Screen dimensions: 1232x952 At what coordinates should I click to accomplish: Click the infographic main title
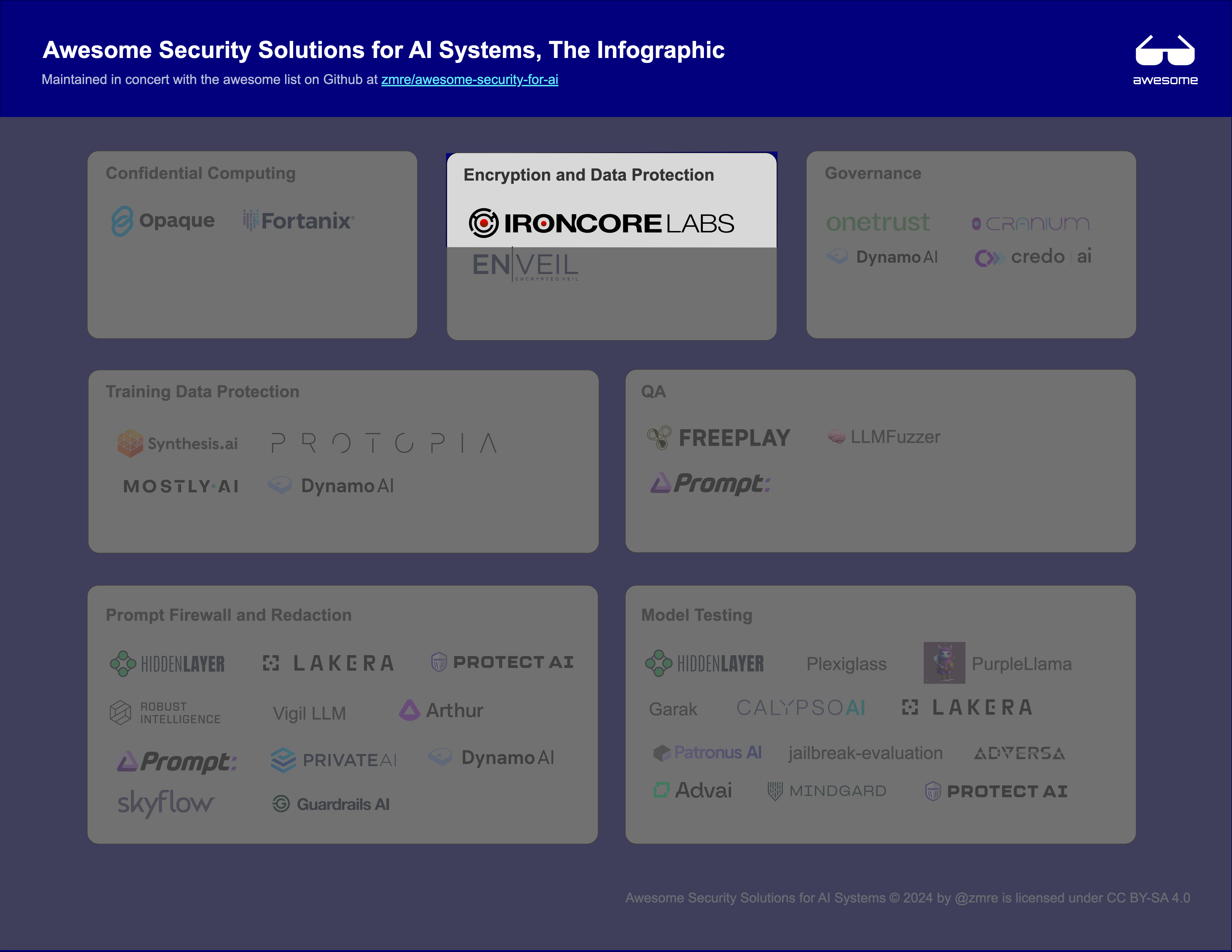pos(384,50)
